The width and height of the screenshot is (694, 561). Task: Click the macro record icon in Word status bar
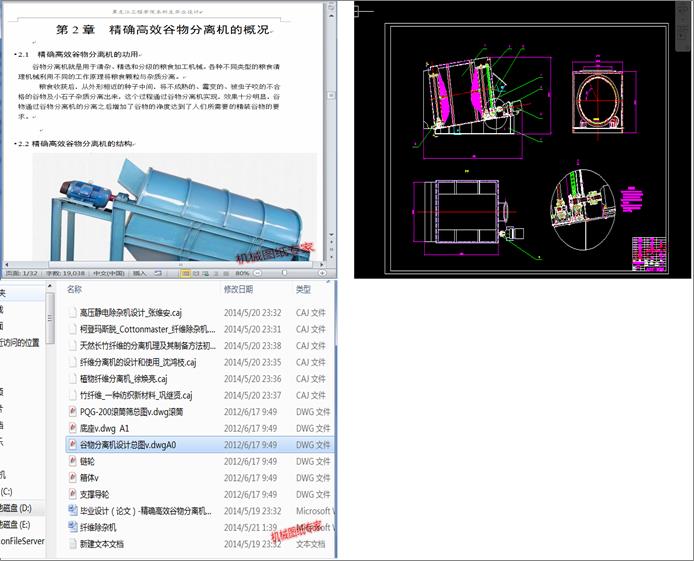[158, 273]
